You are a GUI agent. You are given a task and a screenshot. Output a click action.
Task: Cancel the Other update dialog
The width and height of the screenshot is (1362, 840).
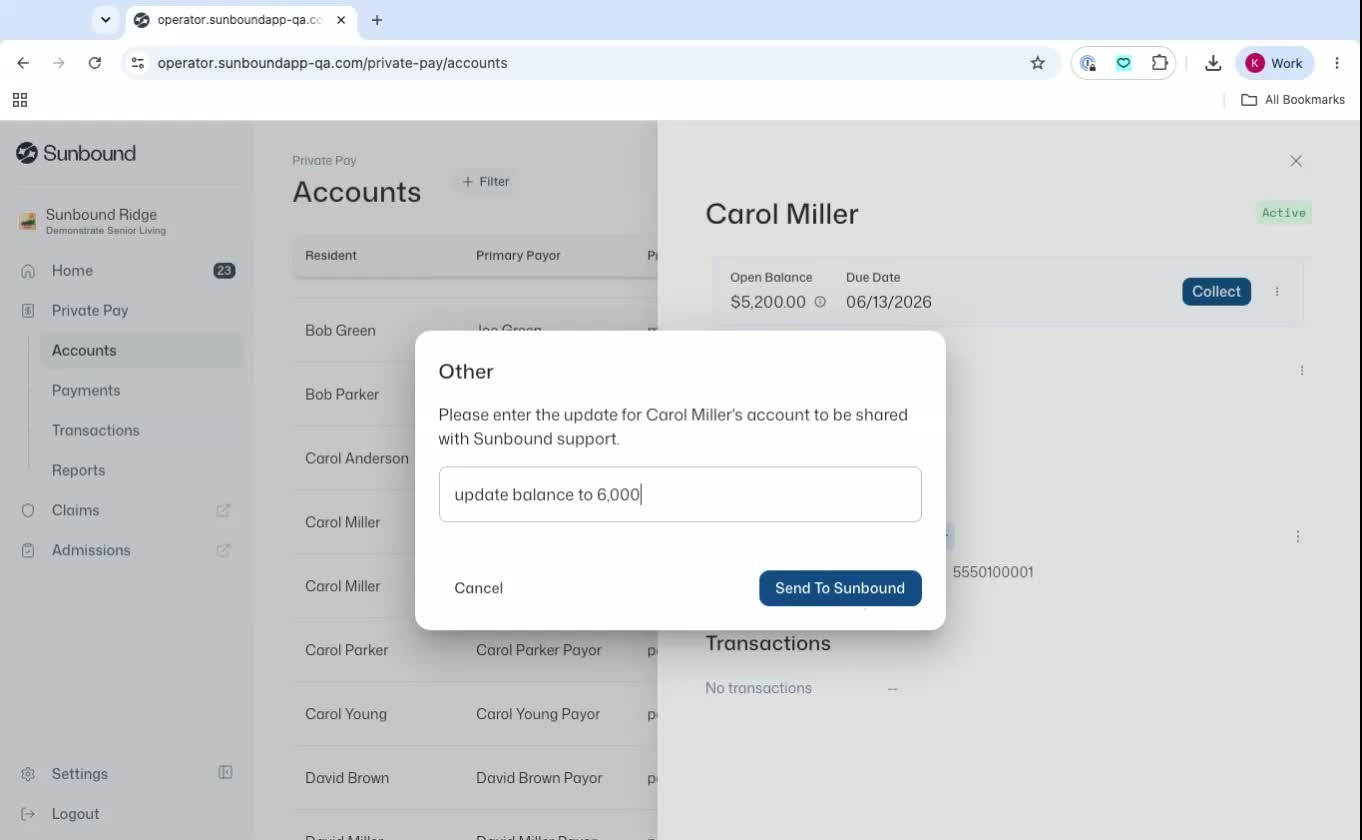coord(478,588)
